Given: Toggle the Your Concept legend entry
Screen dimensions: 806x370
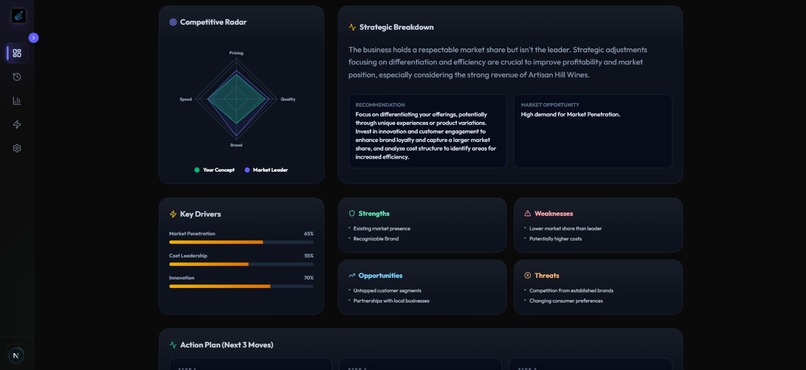Looking at the screenshot, I should [x=214, y=170].
